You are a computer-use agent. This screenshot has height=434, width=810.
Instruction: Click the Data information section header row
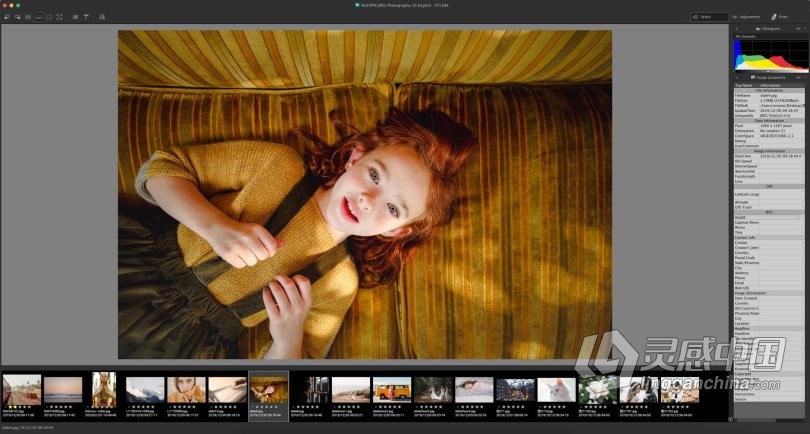[x=769, y=121]
